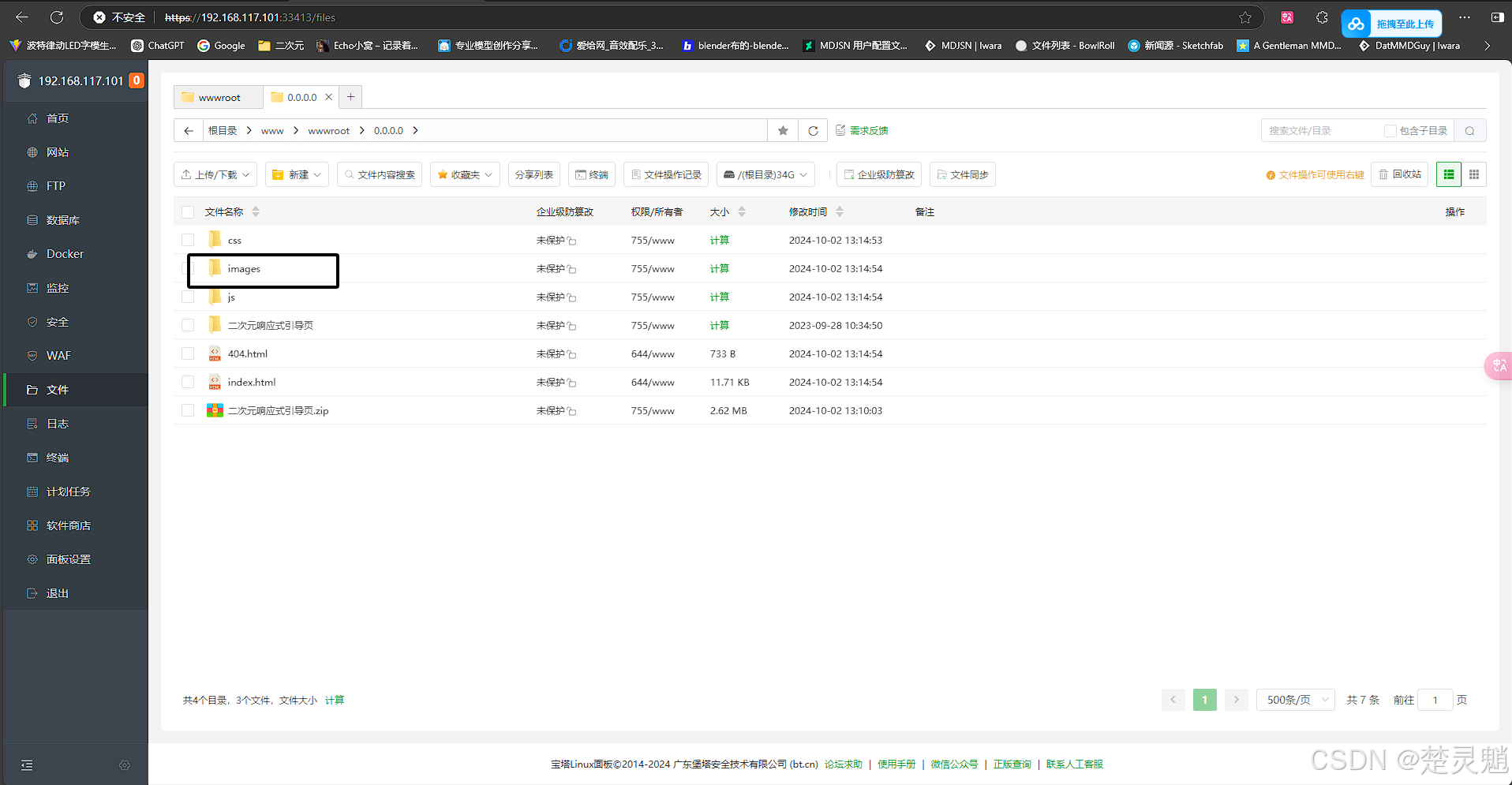
Task: Sort by 文件名称 column arrows
Action: 256,212
